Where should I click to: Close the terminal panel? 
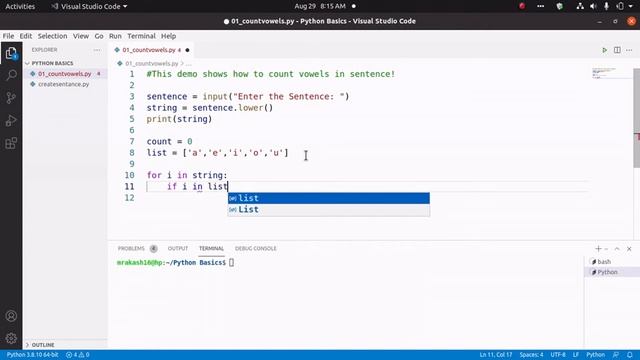coord(629,249)
